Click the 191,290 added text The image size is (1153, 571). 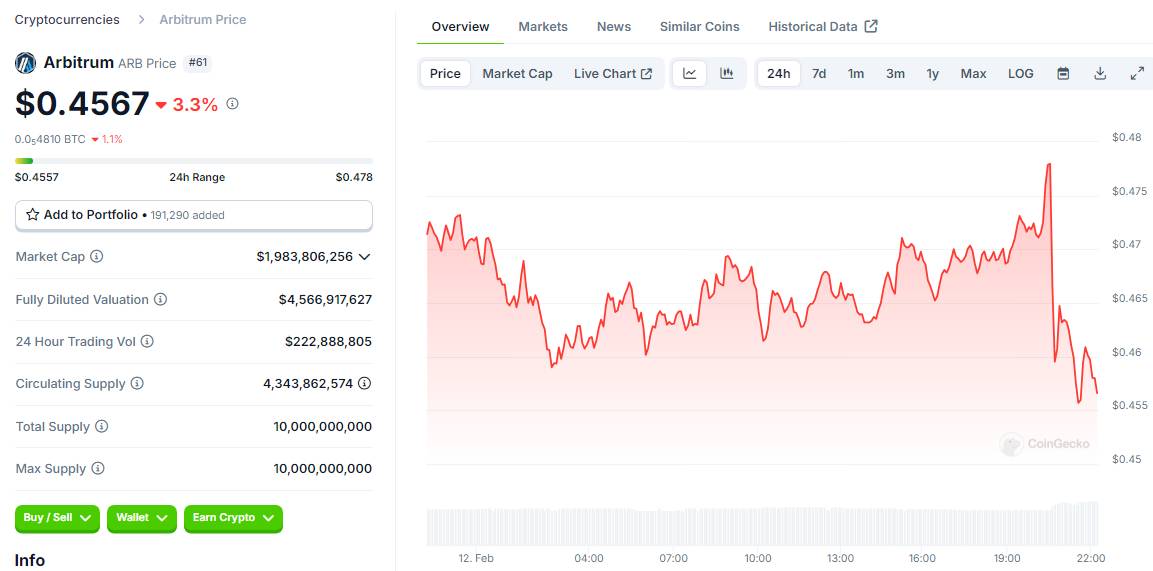188,215
